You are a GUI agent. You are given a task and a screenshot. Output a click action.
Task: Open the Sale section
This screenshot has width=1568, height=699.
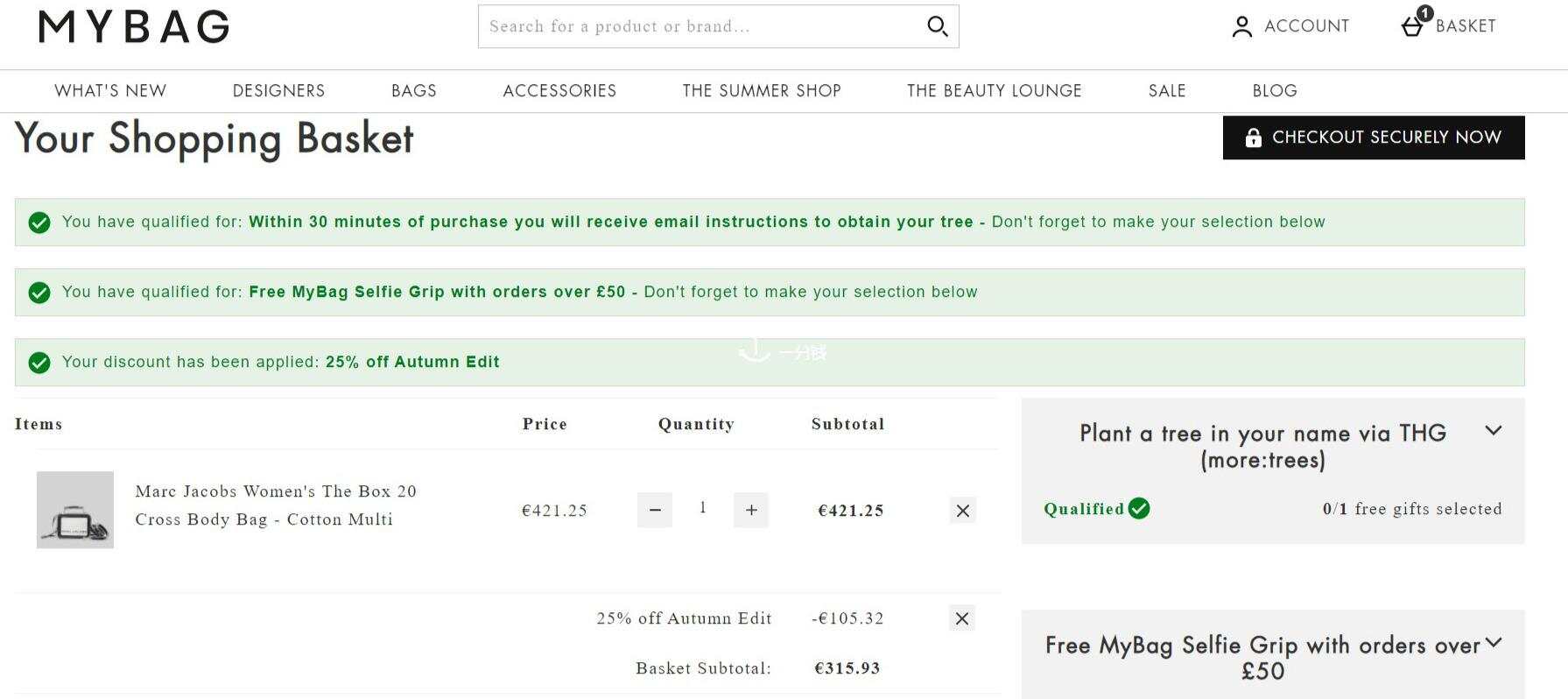click(1167, 91)
